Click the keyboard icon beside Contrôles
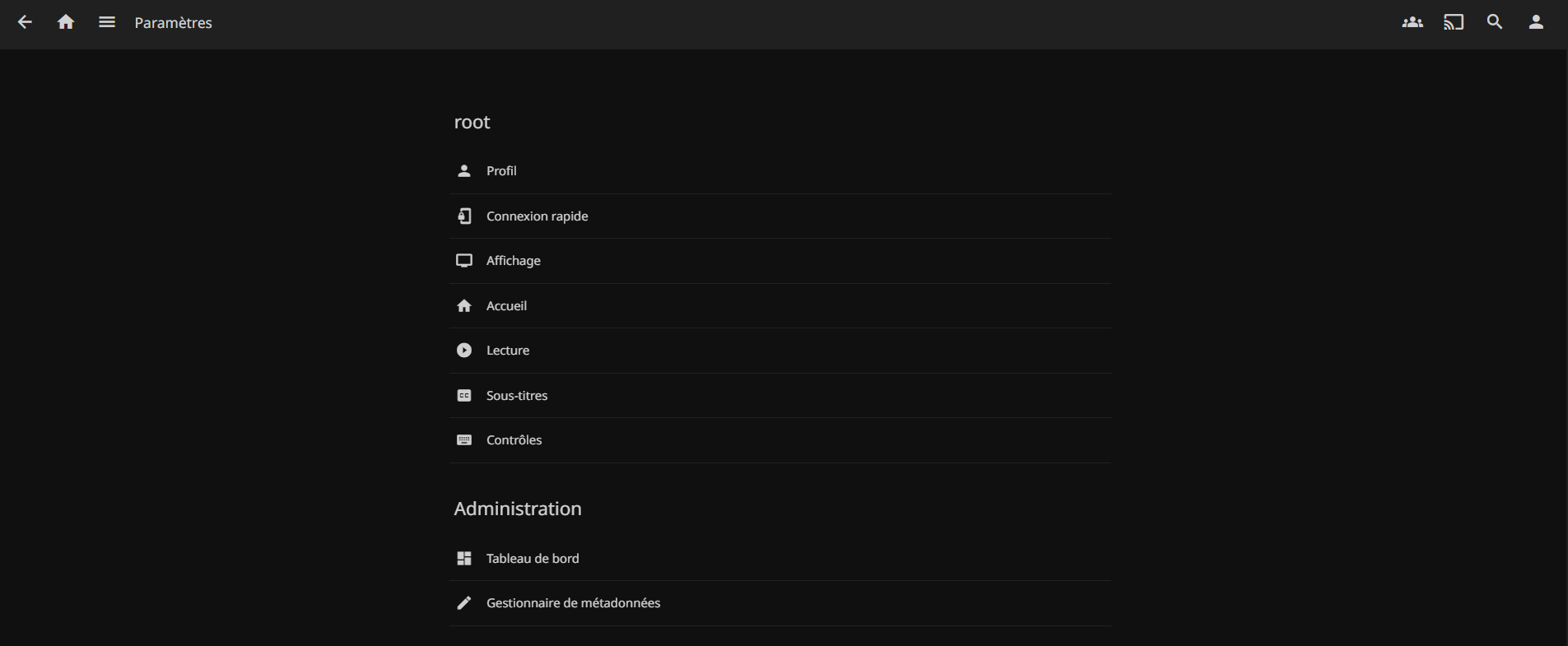The height and width of the screenshot is (646, 1568). [x=464, y=440]
